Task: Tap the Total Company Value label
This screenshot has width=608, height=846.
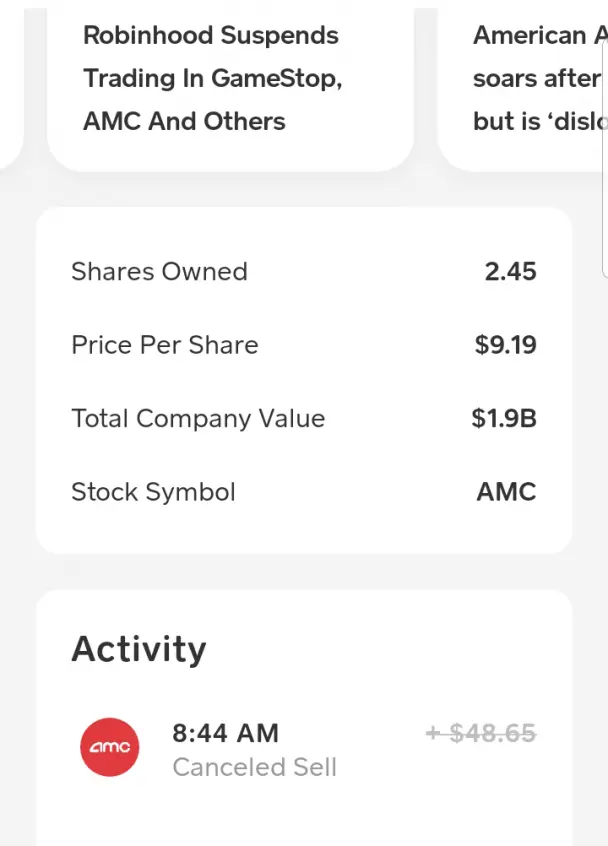Action: pyautogui.click(x=198, y=419)
